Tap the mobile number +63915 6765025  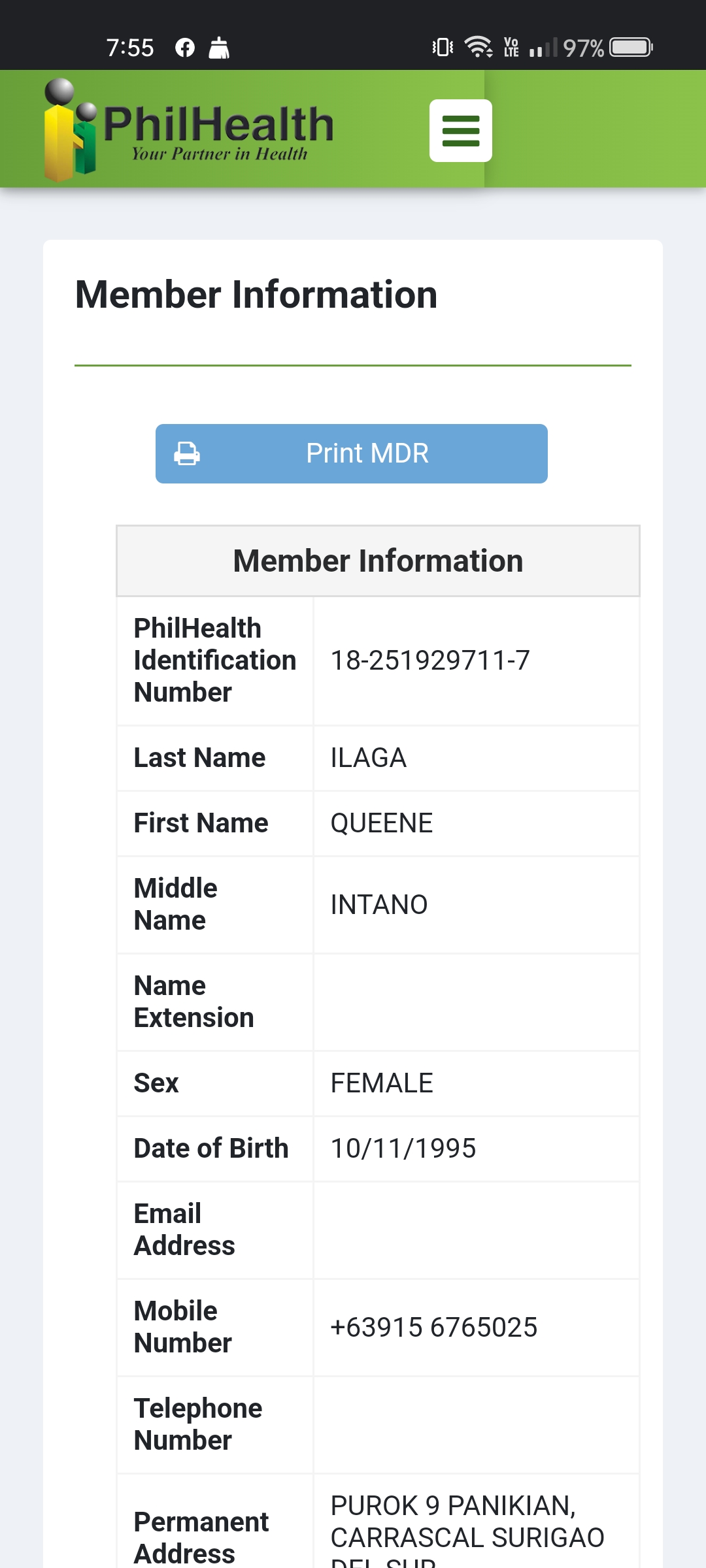pyautogui.click(x=434, y=1328)
